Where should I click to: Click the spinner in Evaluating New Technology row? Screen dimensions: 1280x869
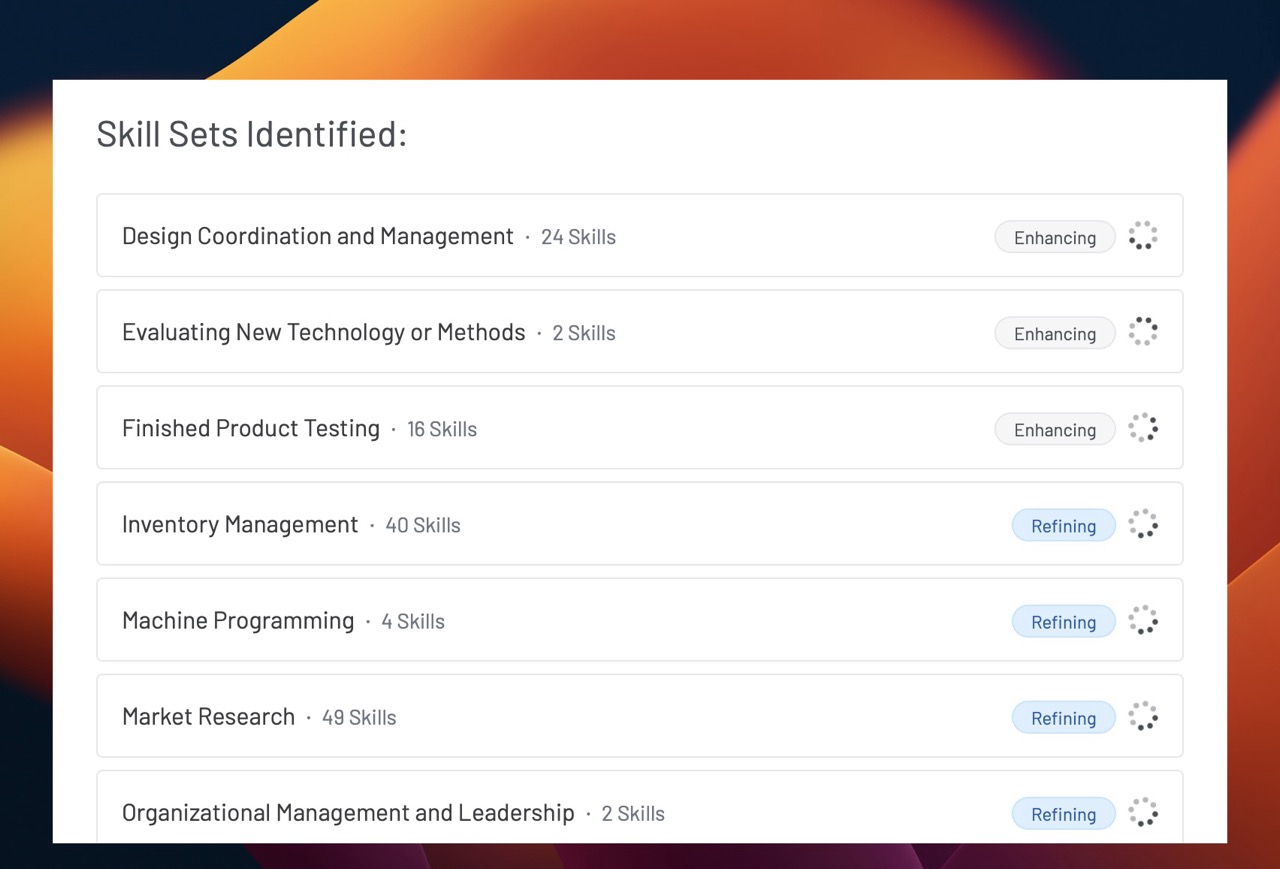click(x=1143, y=332)
